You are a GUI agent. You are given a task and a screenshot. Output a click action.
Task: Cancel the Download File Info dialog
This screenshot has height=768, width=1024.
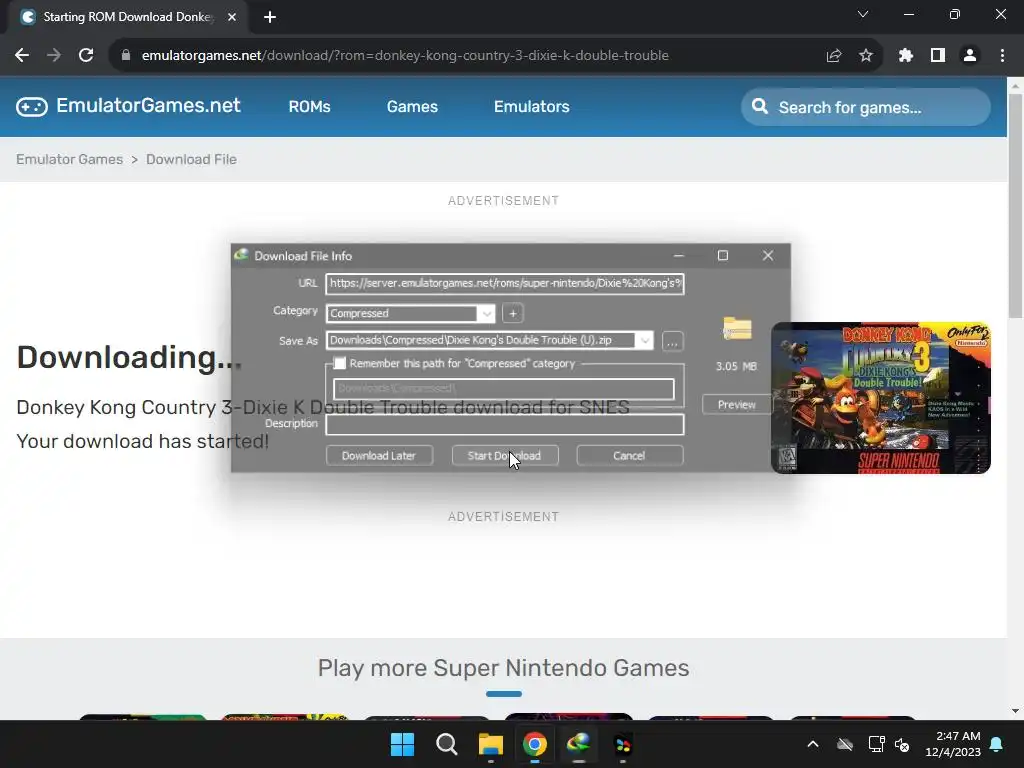pyautogui.click(x=630, y=455)
